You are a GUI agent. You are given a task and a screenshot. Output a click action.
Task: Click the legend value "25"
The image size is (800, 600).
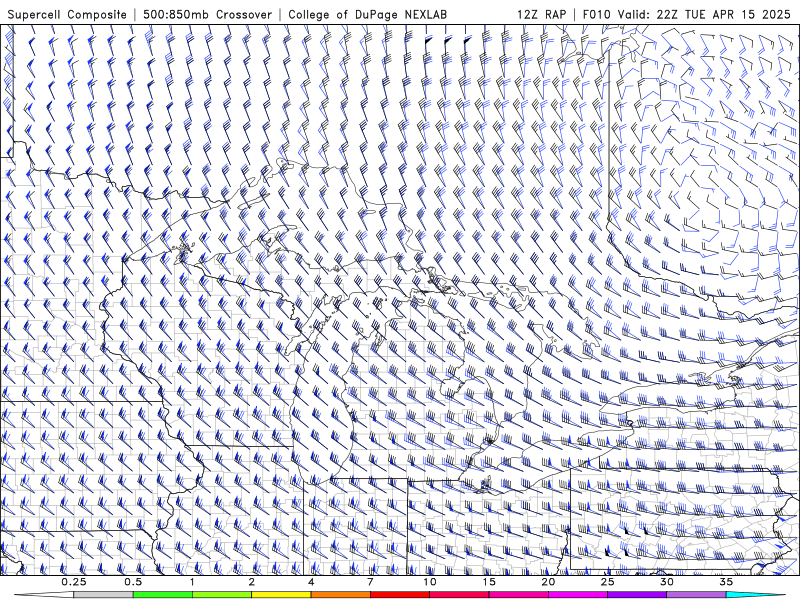click(x=607, y=582)
